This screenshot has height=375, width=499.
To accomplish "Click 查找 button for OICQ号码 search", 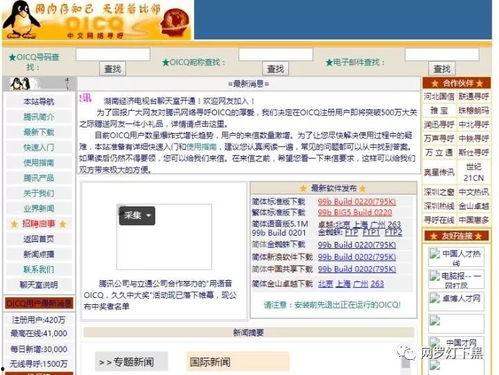I will coord(113,69).
